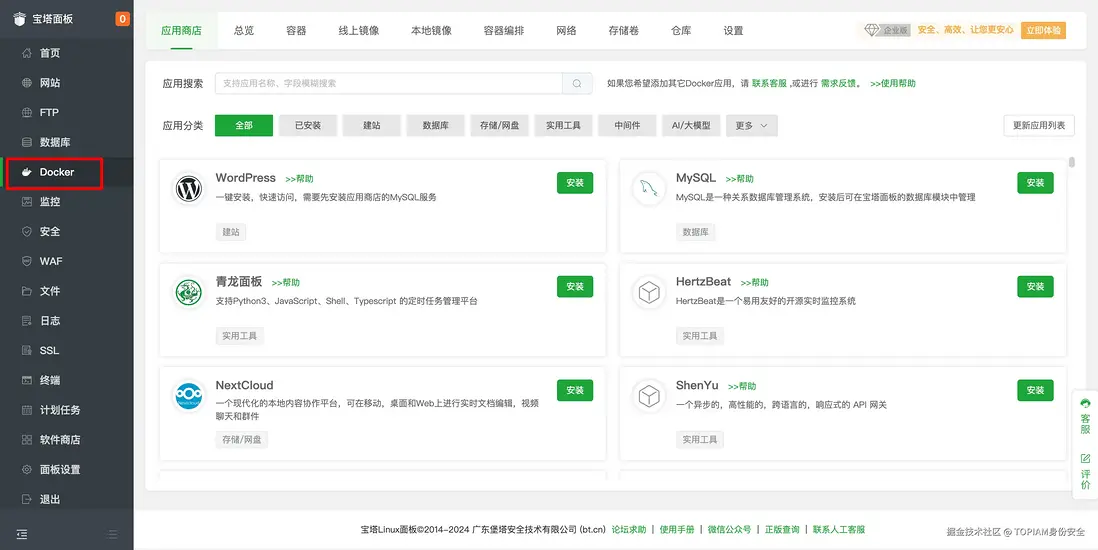
Task: Click the SSL icon in sidebar
Action: pyautogui.click(x=27, y=350)
